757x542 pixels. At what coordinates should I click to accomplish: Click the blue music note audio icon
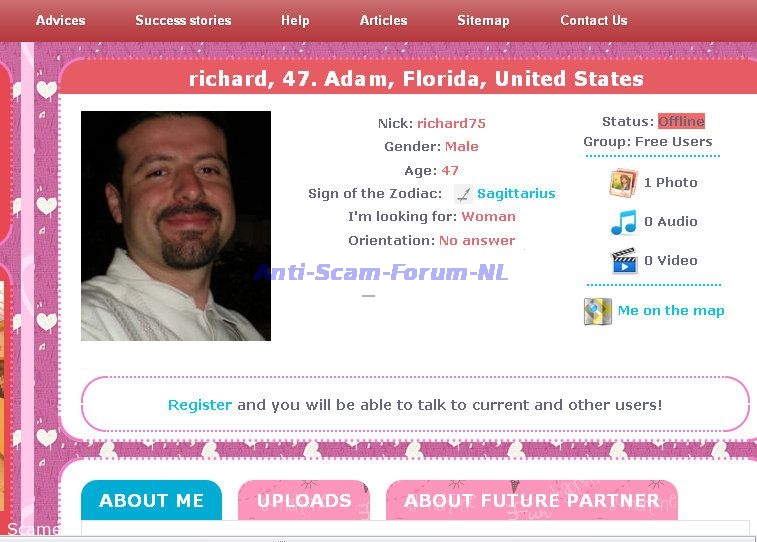tap(623, 222)
